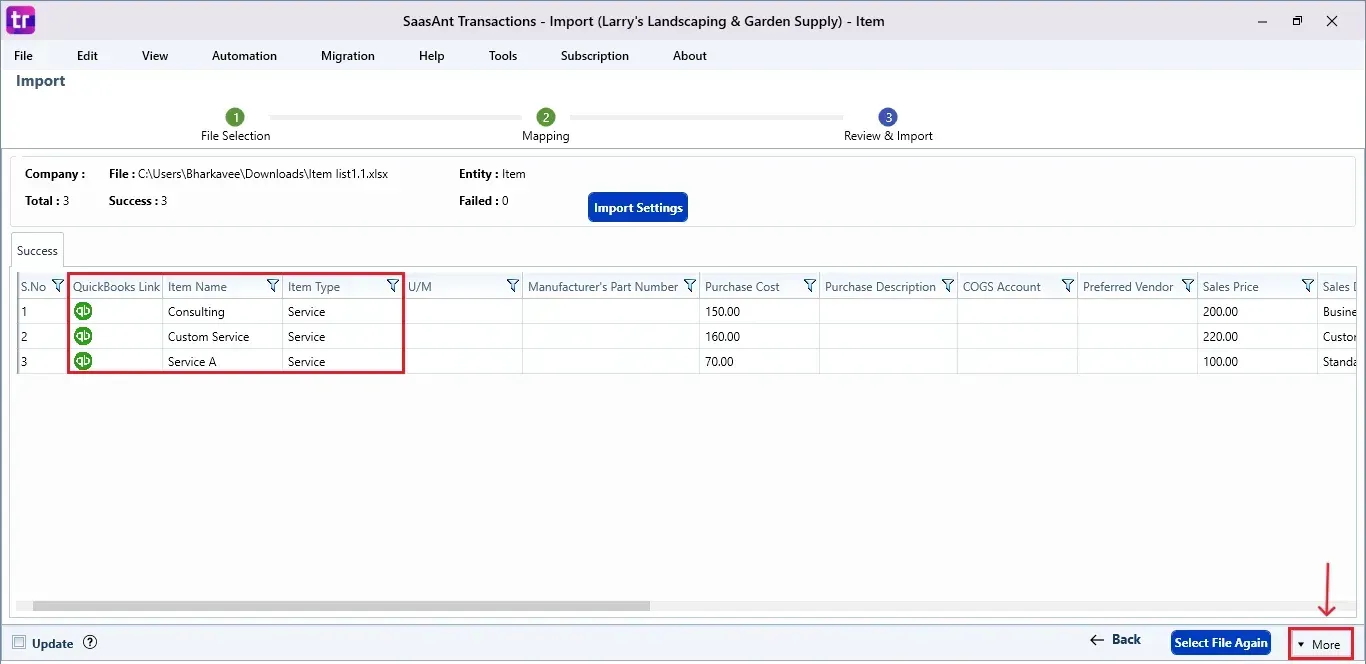Filter the Item Type column
Screen dimensions: 1366x664
tap(393, 286)
